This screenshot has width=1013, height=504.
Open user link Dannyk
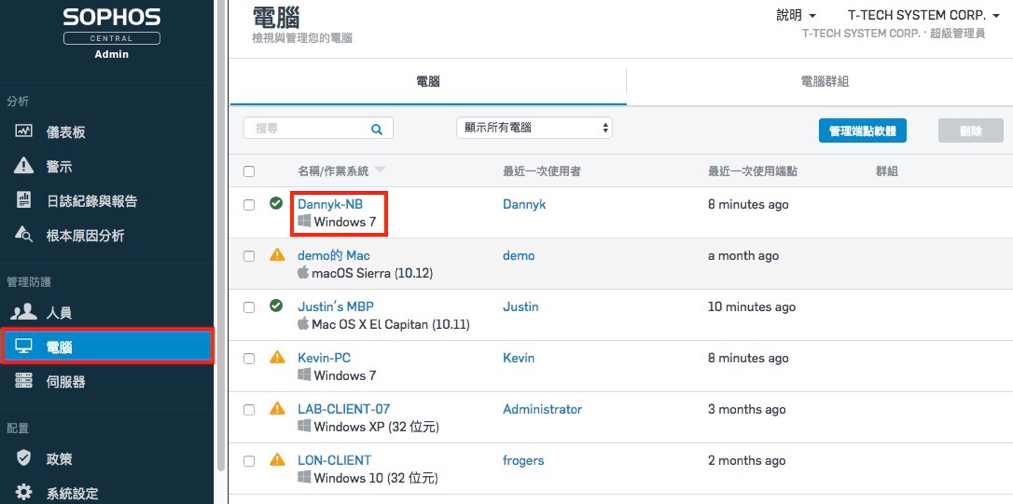click(x=524, y=204)
